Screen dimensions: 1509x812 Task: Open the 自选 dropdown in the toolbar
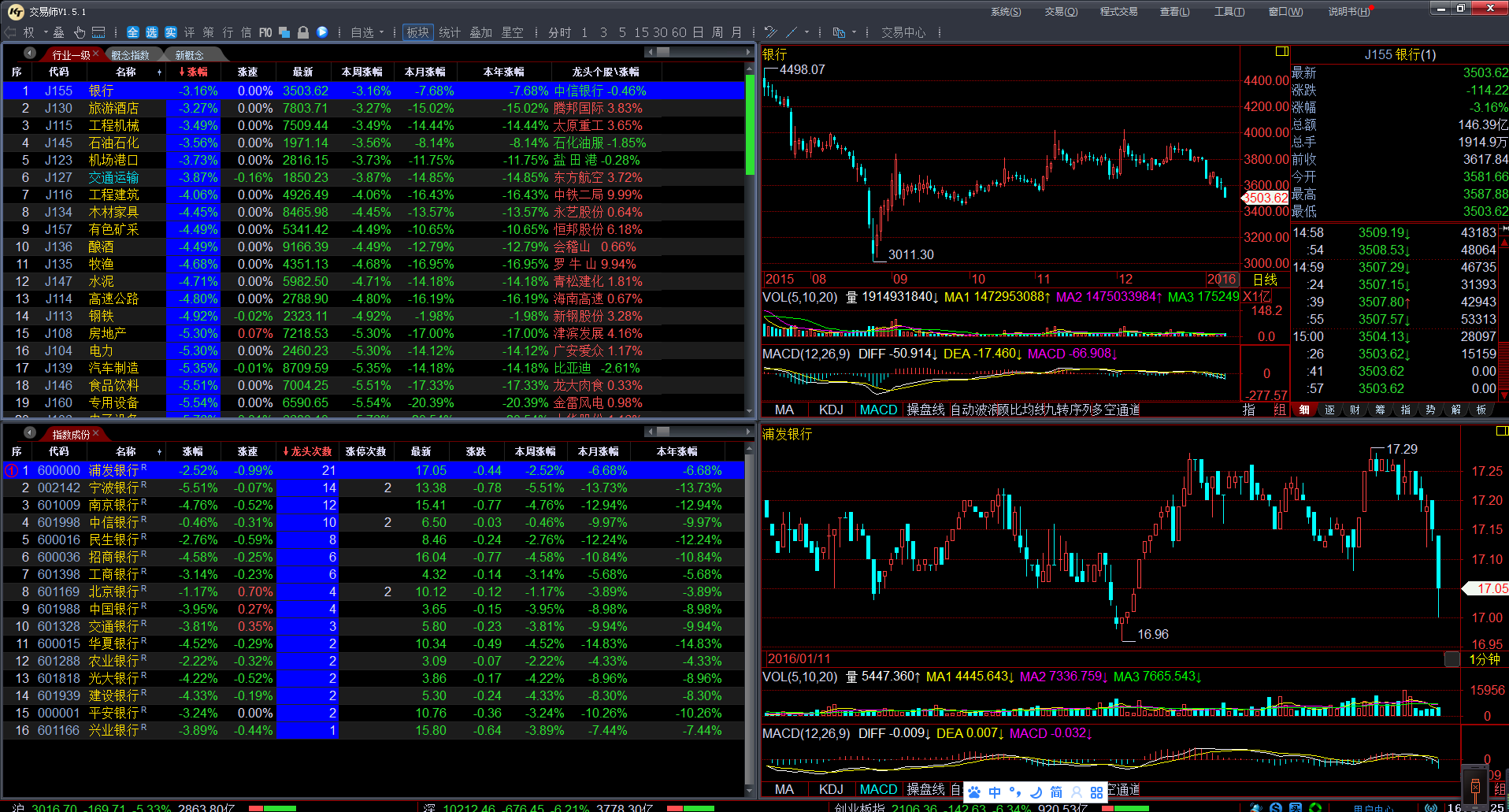click(367, 32)
